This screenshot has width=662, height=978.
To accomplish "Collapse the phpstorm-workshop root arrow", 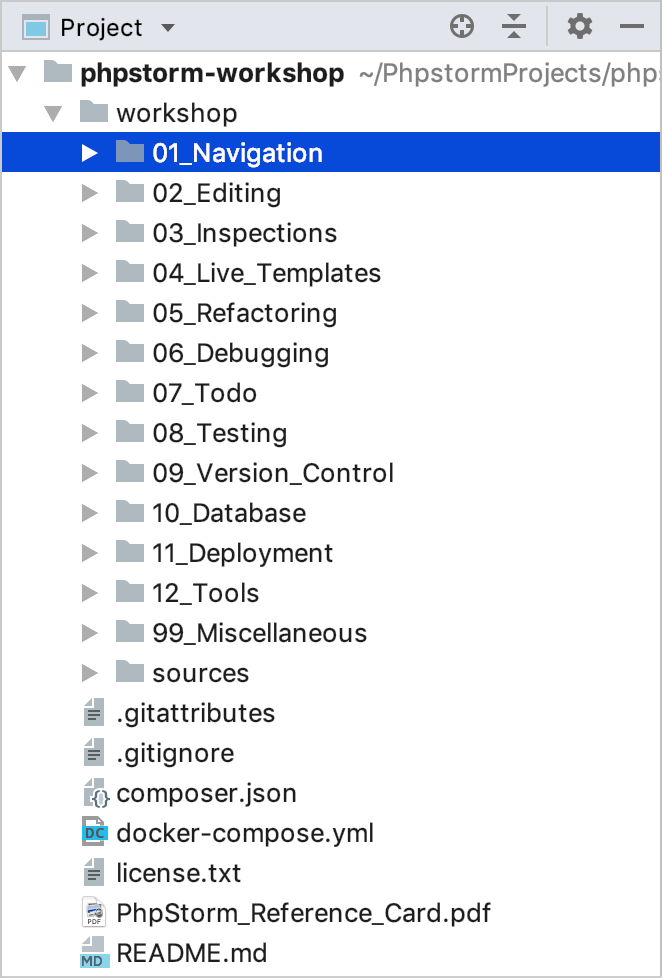I will pyautogui.click(x=17, y=74).
